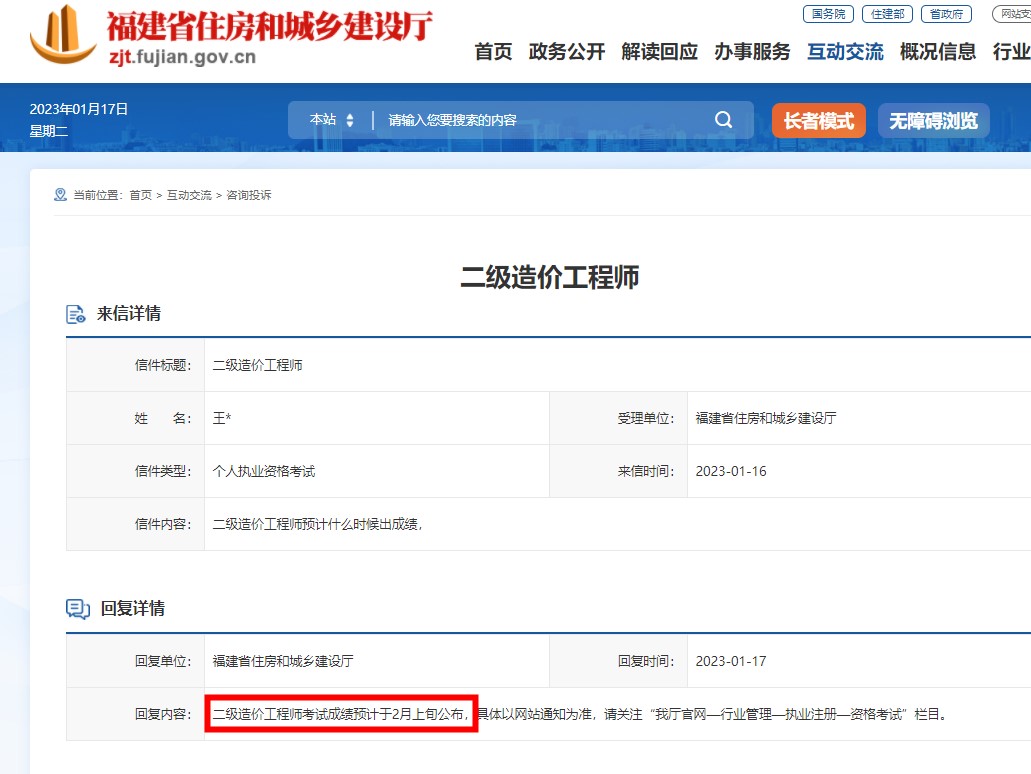
Task: Open 办事服务 navigation tab
Action: tap(752, 52)
